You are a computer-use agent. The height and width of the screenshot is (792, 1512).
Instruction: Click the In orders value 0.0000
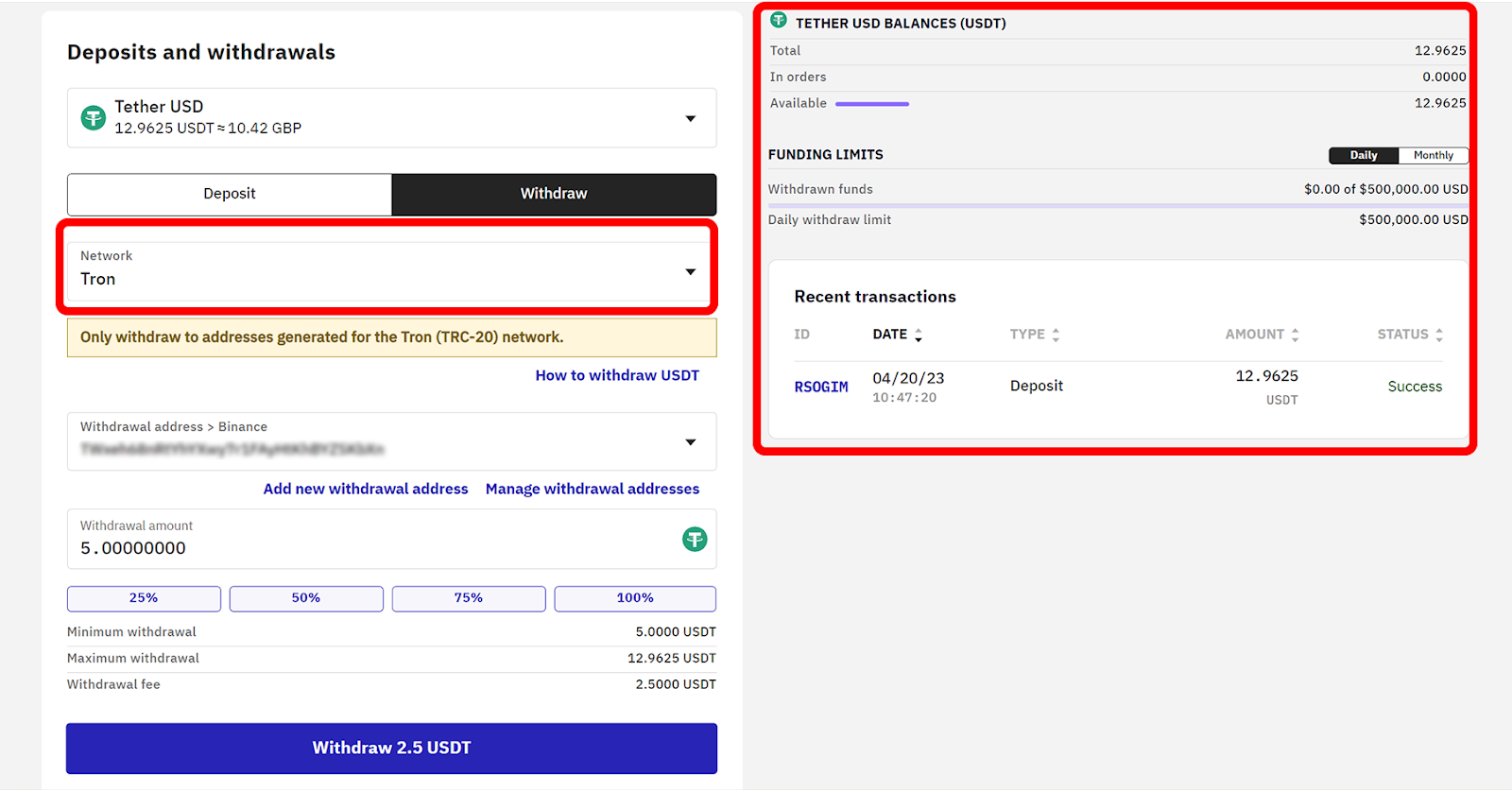pyautogui.click(x=1444, y=77)
